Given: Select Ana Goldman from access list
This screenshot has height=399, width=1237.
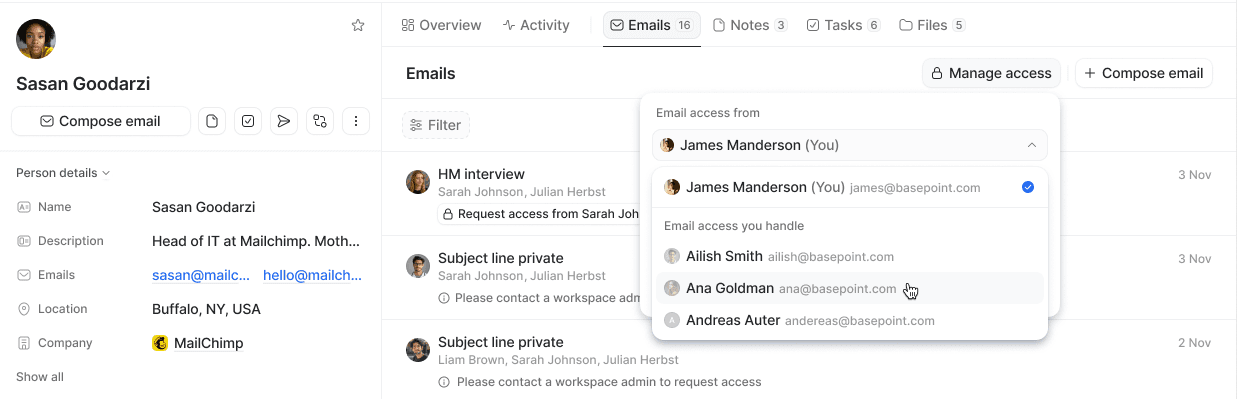Looking at the screenshot, I should click(849, 289).
